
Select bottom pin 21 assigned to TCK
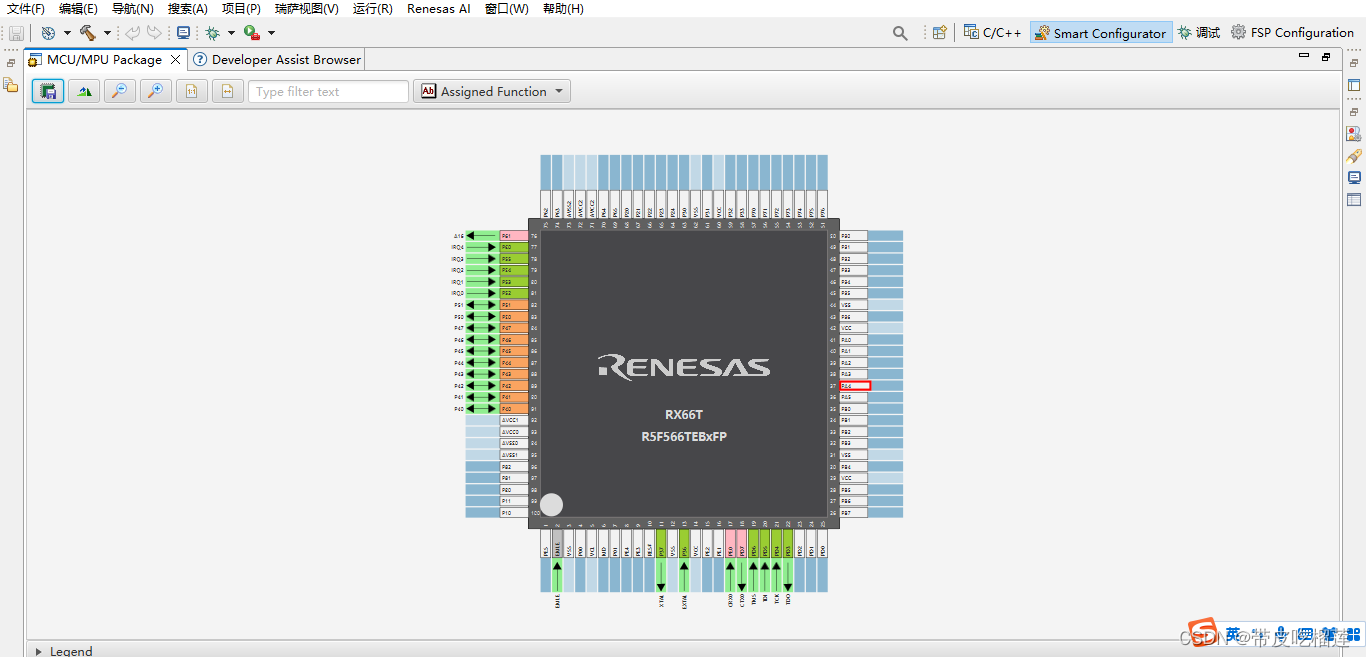point(776,544)
